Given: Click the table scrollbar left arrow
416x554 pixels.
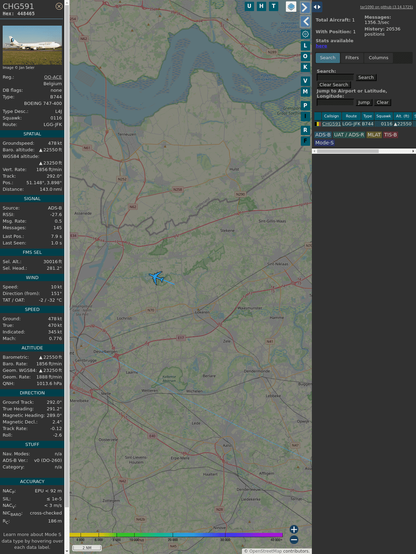Looking at the screenshot, I should coord(314,151).
